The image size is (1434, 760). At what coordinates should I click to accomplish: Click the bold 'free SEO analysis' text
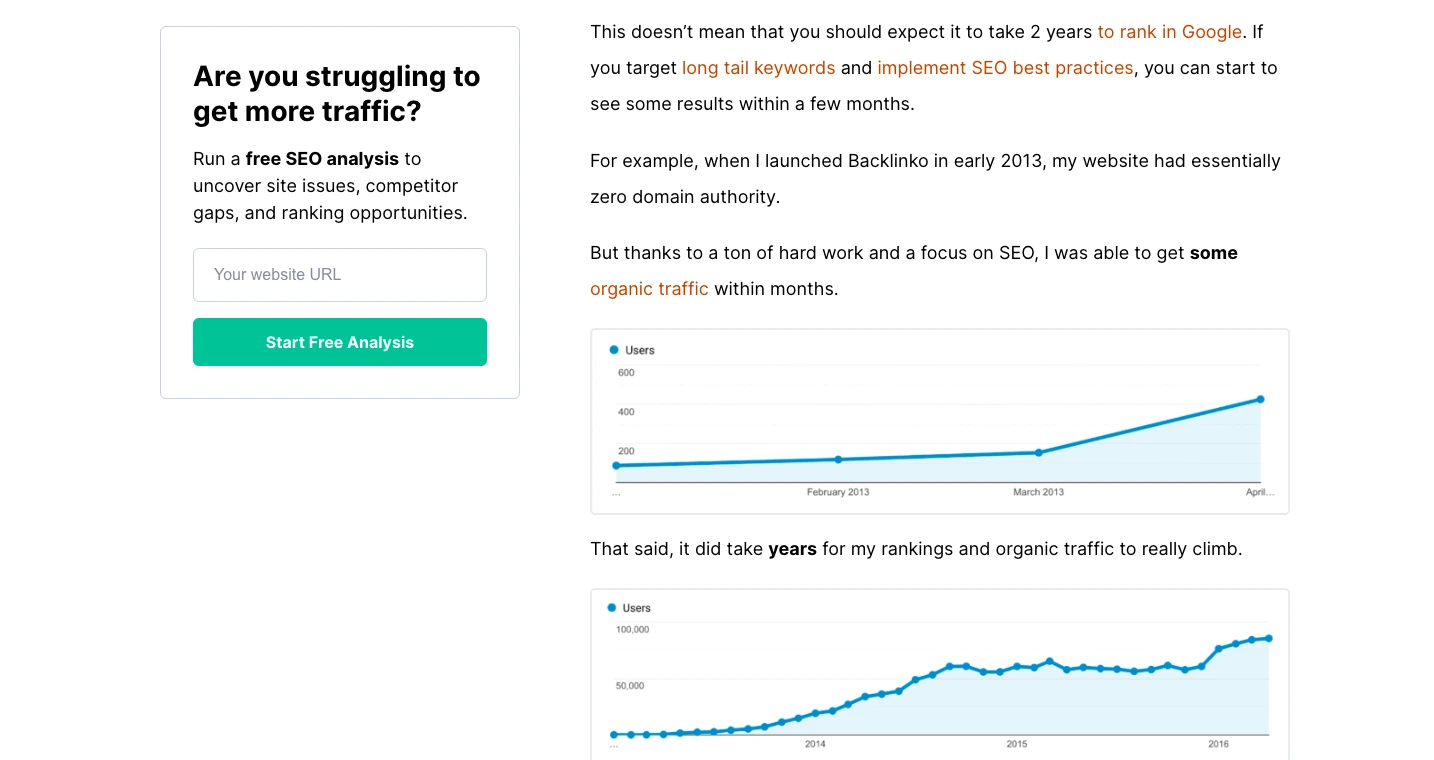[322, 159]
